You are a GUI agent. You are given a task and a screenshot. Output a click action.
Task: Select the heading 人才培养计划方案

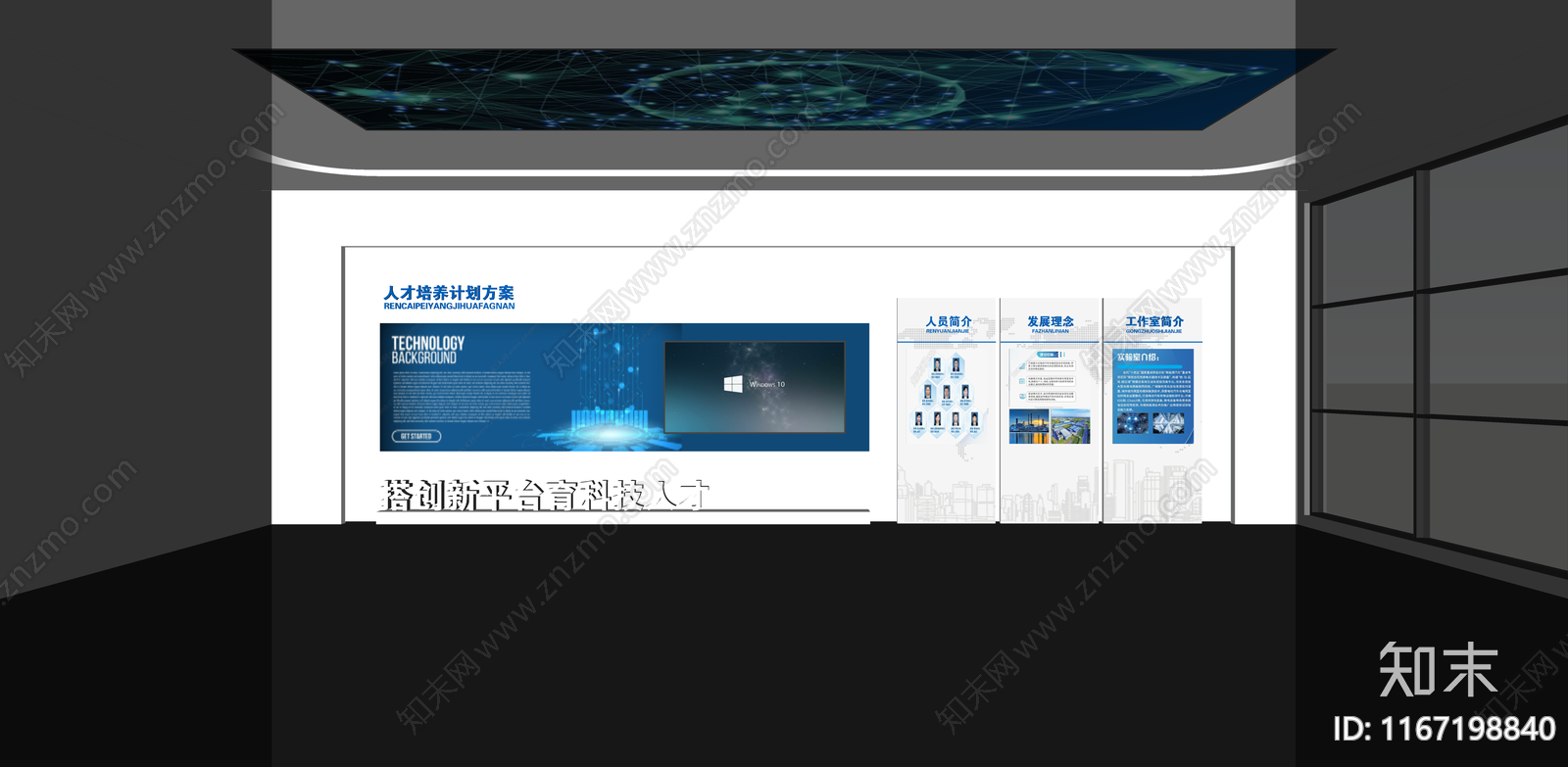point(449,293)
